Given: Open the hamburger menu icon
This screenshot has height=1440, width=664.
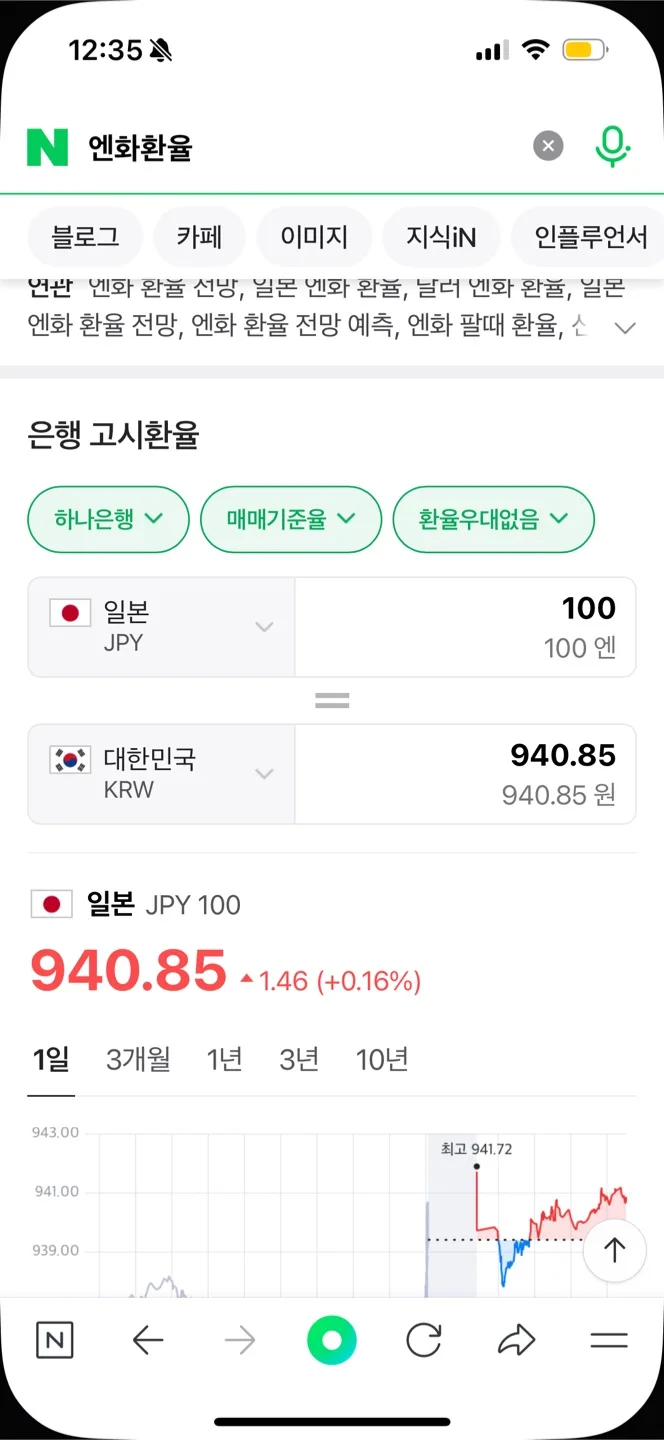Looking at the screenshot, I should 608,1341.
